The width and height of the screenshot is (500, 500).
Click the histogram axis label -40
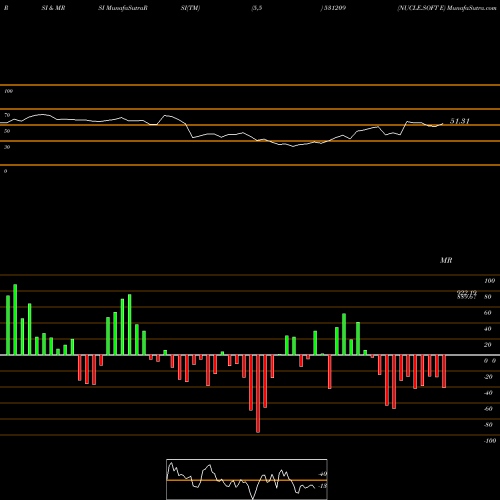pyautogui.click(x=488, y=393)
